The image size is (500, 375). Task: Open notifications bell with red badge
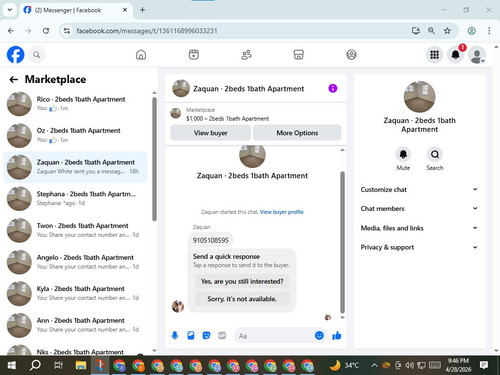456,55
